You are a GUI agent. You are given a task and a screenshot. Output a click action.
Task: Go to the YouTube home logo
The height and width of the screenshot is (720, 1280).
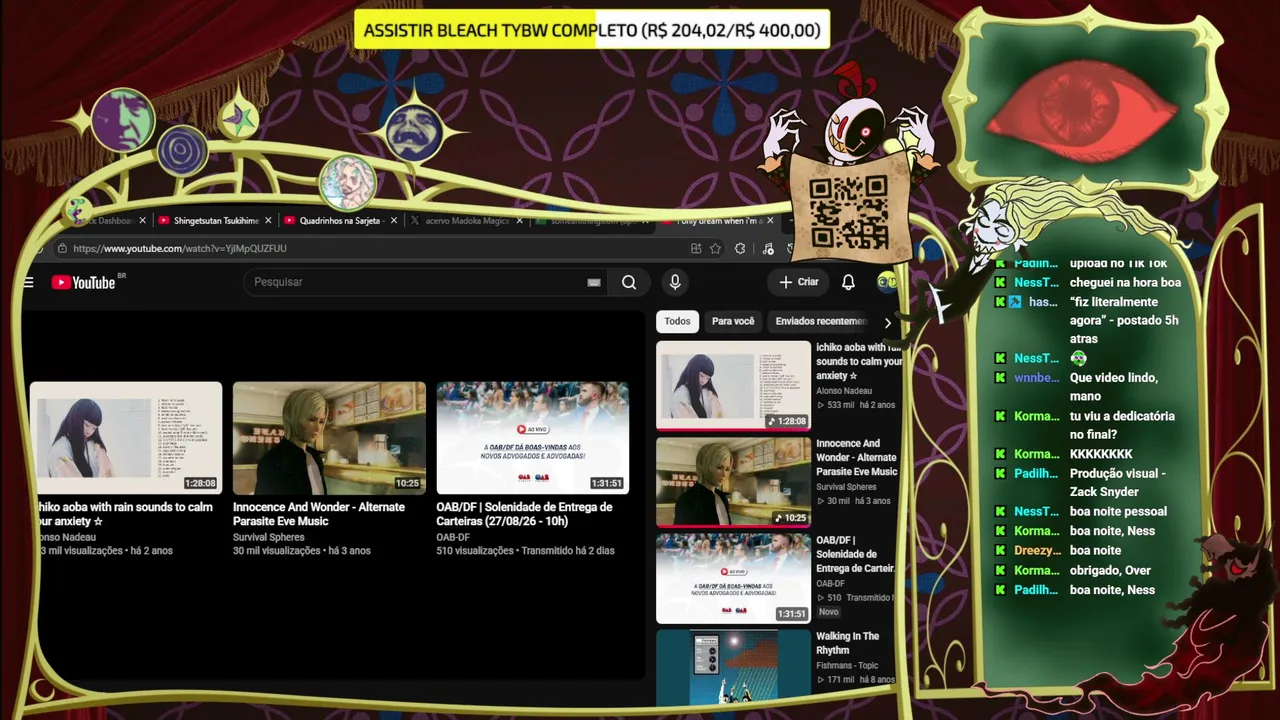point(84,283)
